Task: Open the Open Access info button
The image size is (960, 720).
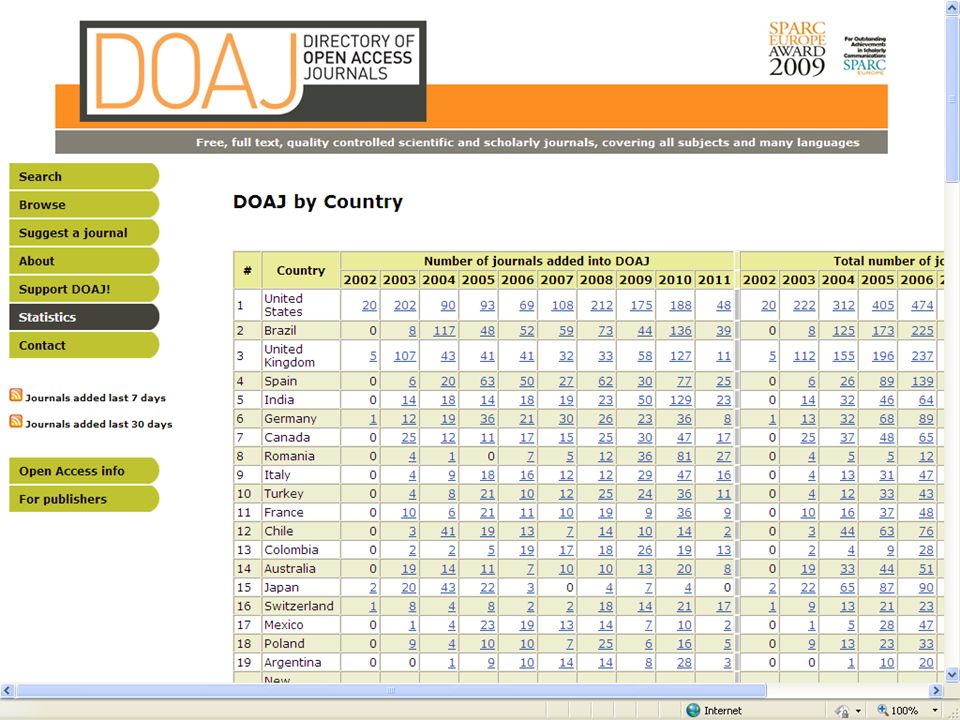Action: pyautogui.click(x=84, y=471)
